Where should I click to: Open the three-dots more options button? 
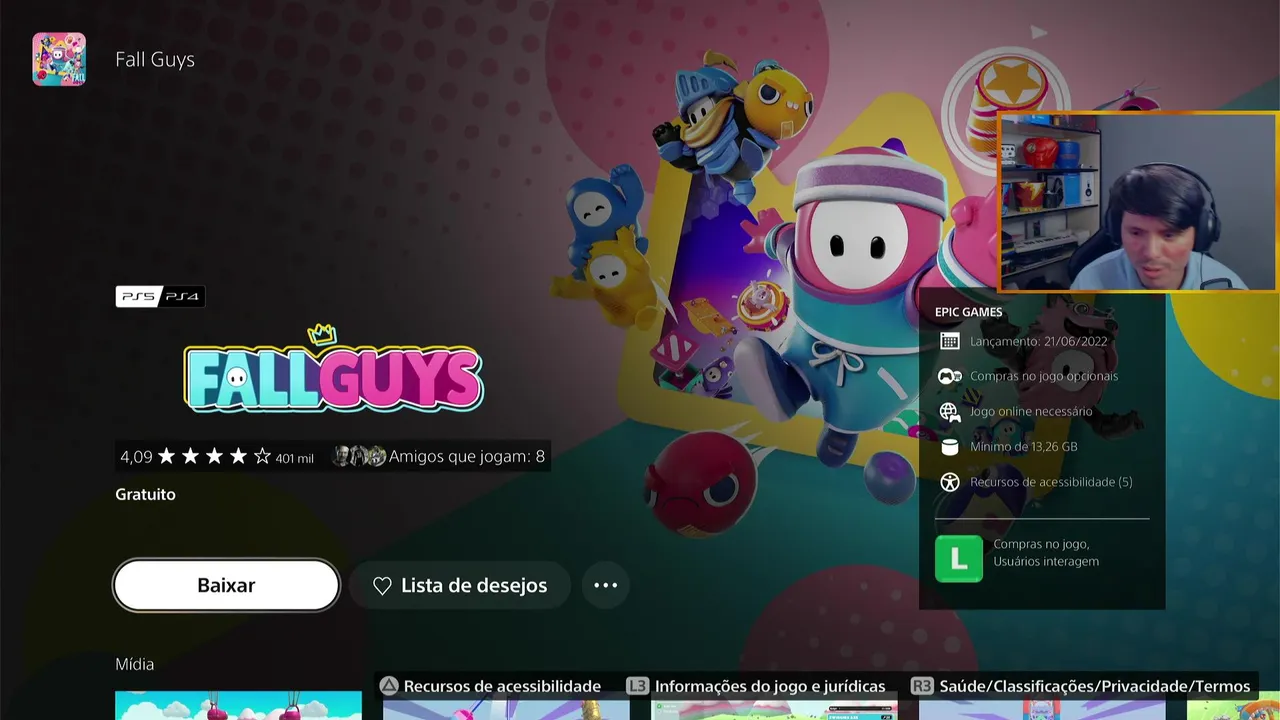coord(605,585)
